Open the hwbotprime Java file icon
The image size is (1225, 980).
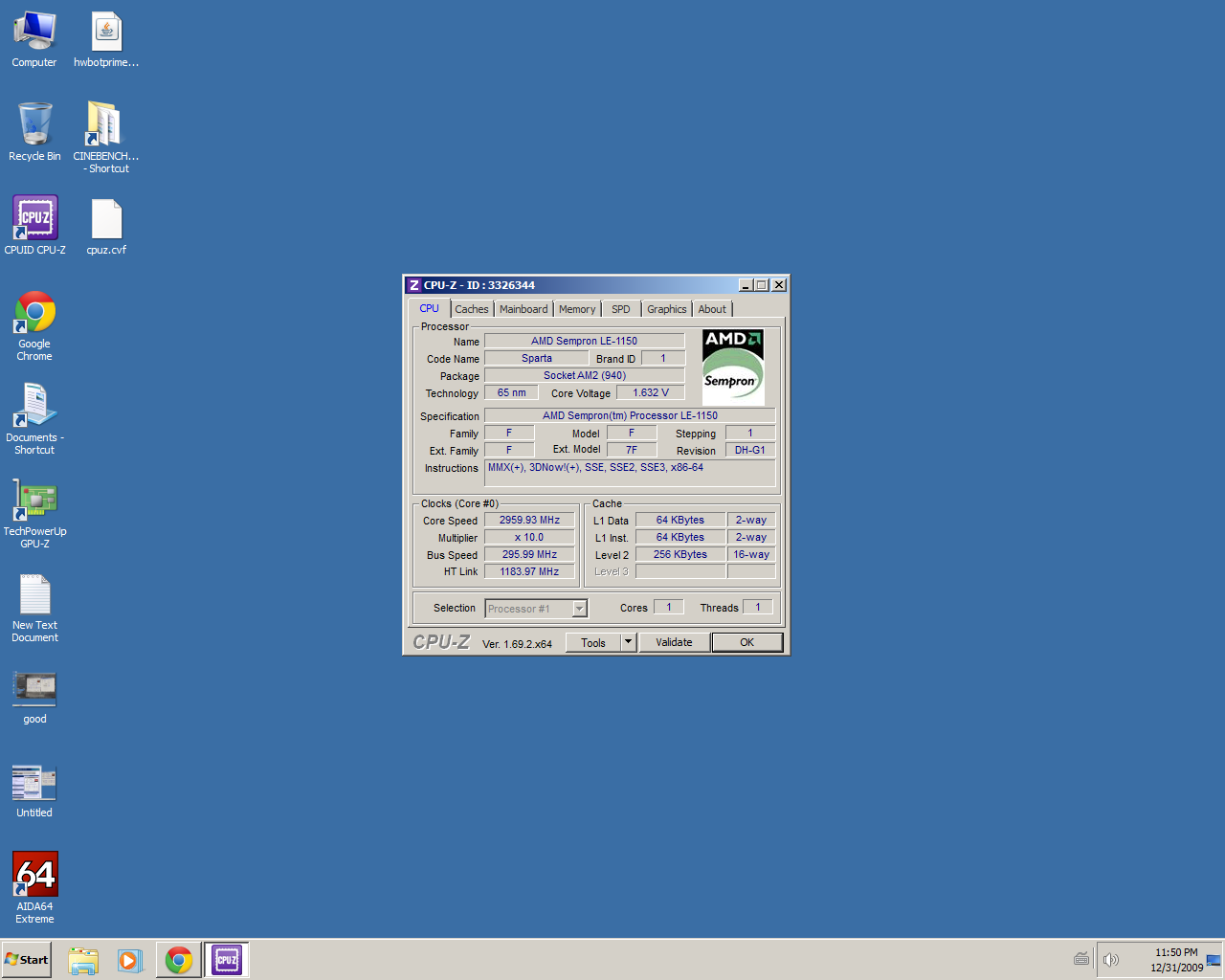(106, 39)
